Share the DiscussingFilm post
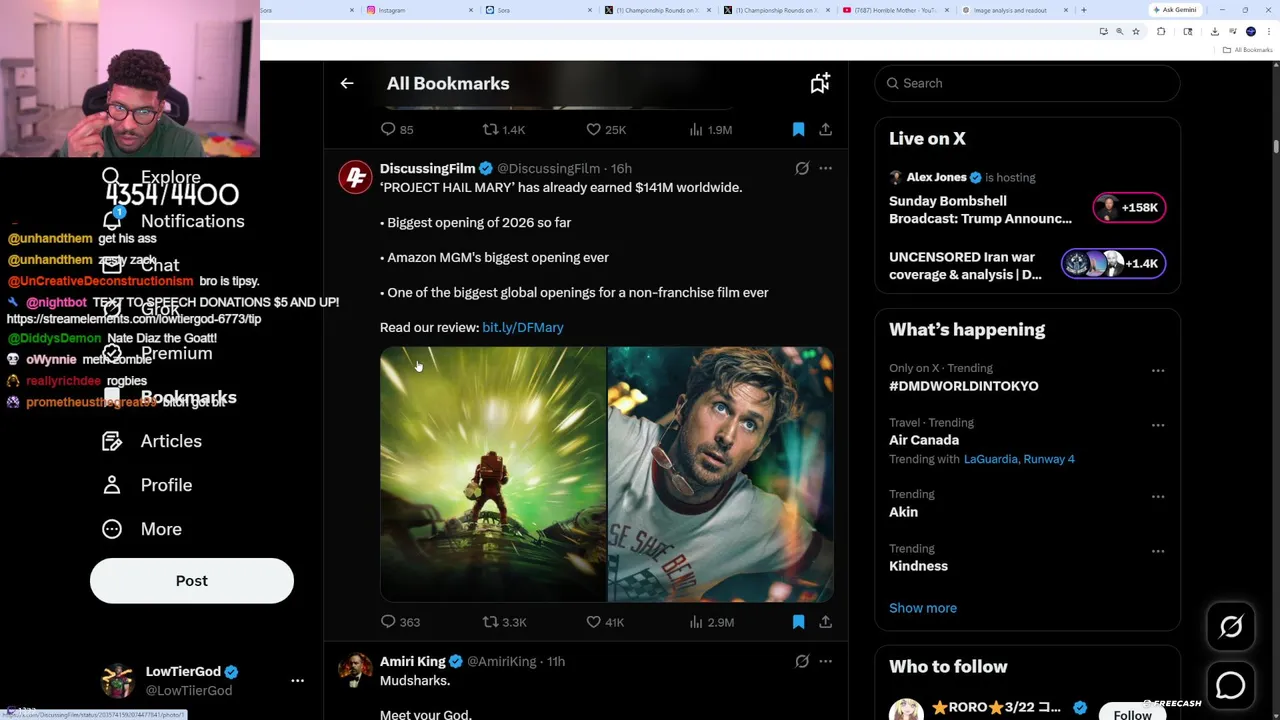 pos(825,622)
